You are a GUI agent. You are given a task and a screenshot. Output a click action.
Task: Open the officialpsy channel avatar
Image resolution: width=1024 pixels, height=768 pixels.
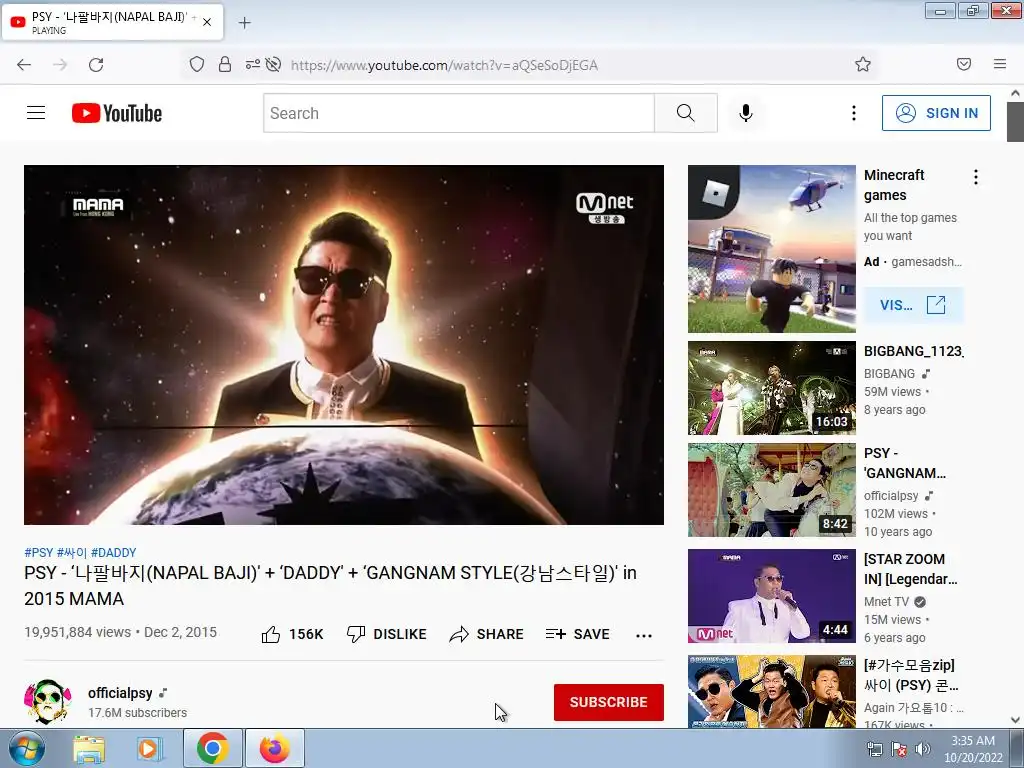48,702
